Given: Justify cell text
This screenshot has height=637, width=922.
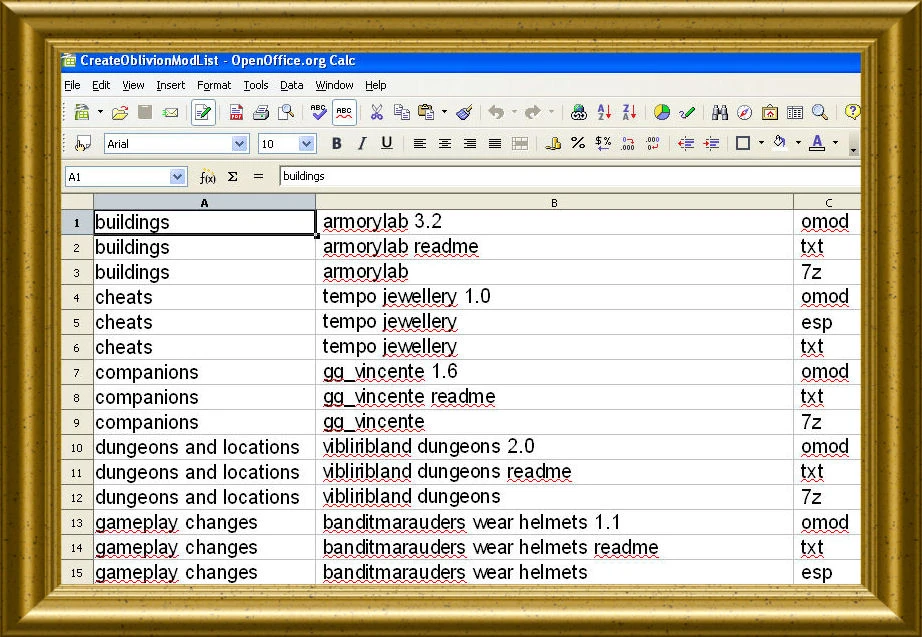Looking at the screenshot, I should click(495, 144).
